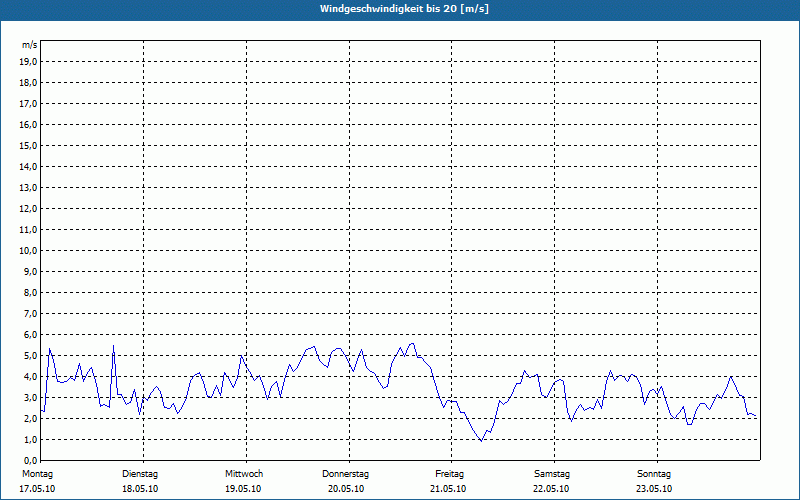The height and width of the screenshot is (500, 800).
Task: Click the 'Sonntag' day label
Action: coord(654,474)
